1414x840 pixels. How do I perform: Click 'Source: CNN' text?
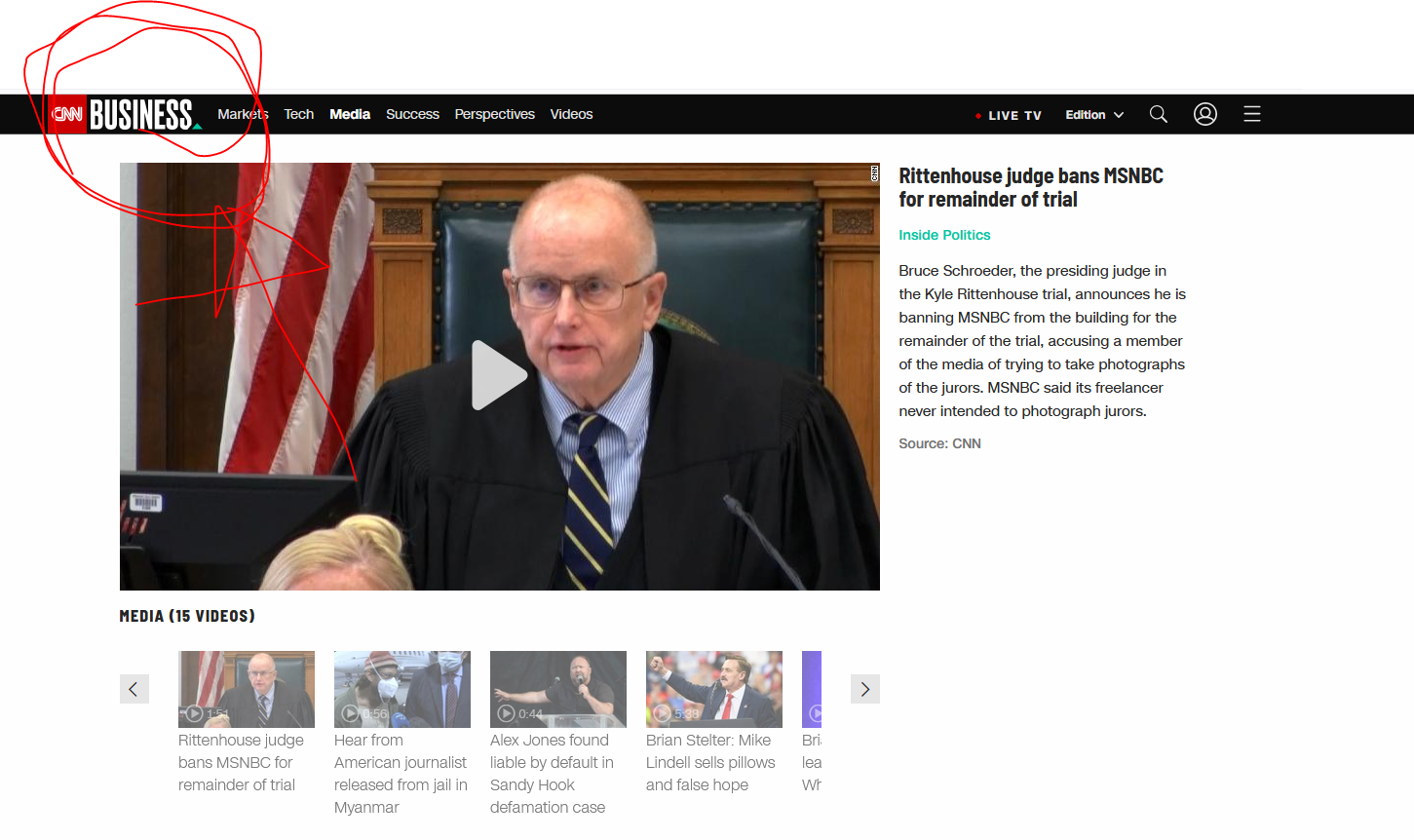(939, 443)
